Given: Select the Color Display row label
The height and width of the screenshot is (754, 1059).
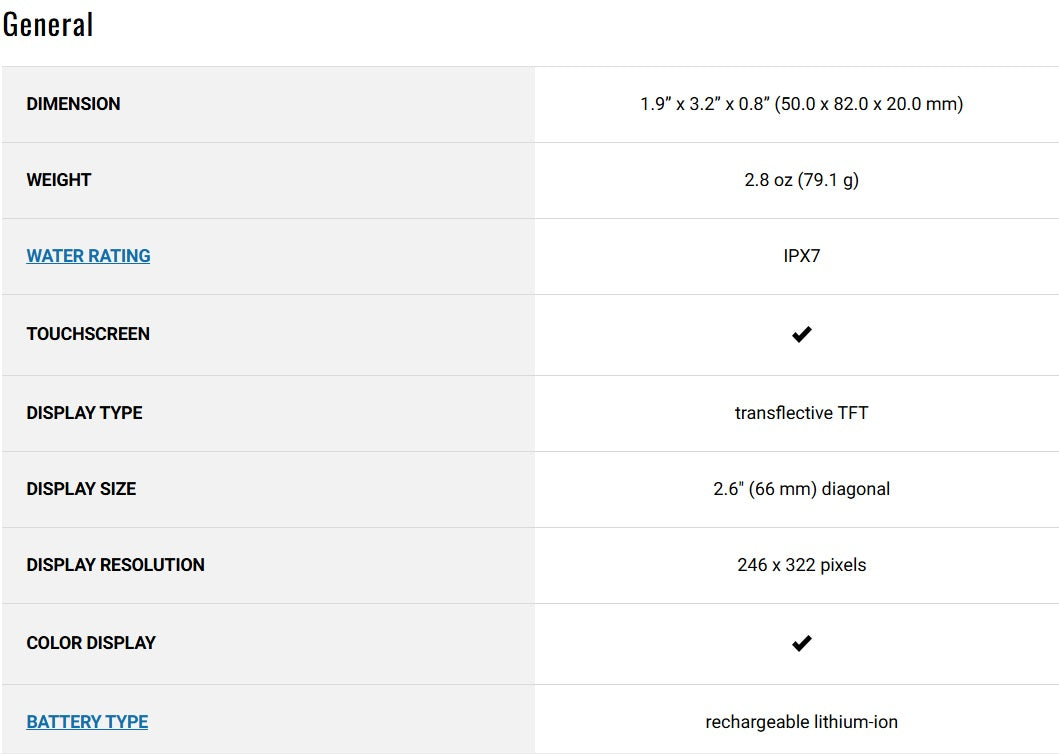Looking at the screenshot, I should coord(91,643).
